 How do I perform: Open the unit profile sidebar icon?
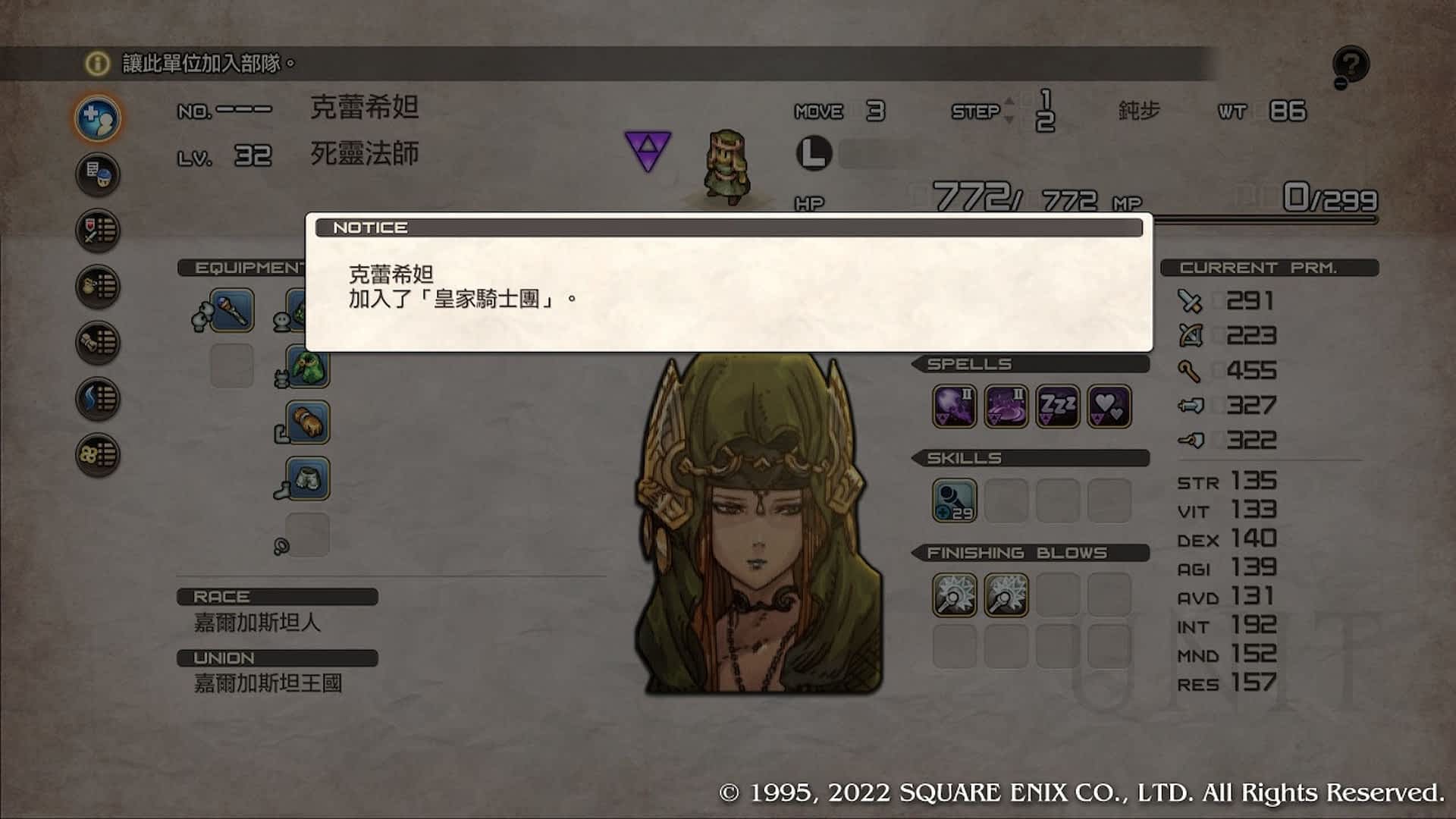(98, 174)
